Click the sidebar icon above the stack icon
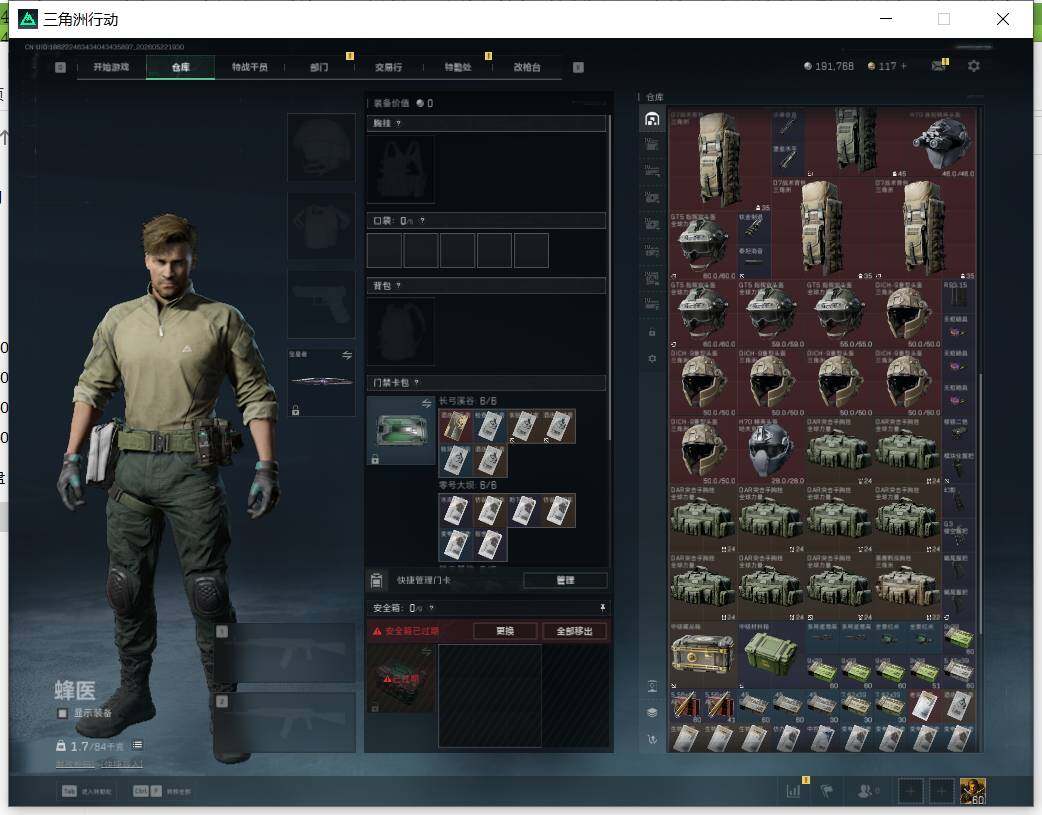The height and width of the screenshot is (815, 1042). [x=653, y=686]
